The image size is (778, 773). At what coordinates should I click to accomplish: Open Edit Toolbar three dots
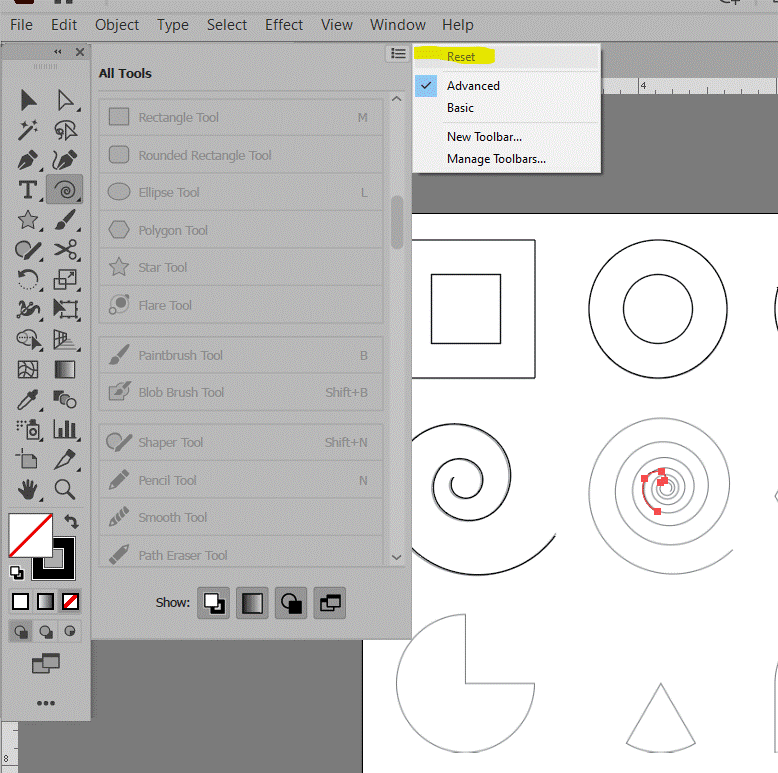[46, 703]
